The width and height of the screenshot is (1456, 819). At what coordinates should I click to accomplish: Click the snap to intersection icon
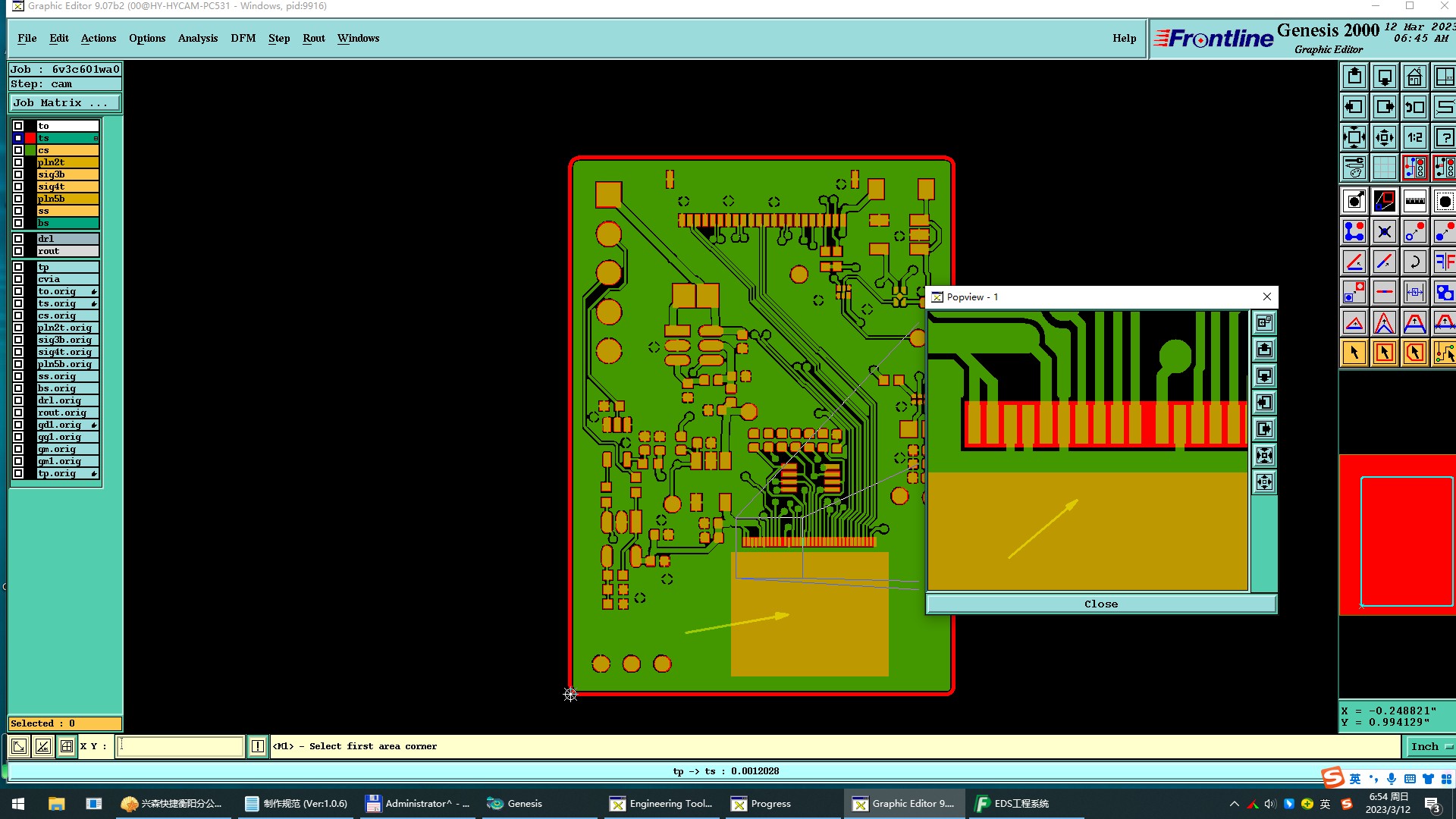[1384, 231]
